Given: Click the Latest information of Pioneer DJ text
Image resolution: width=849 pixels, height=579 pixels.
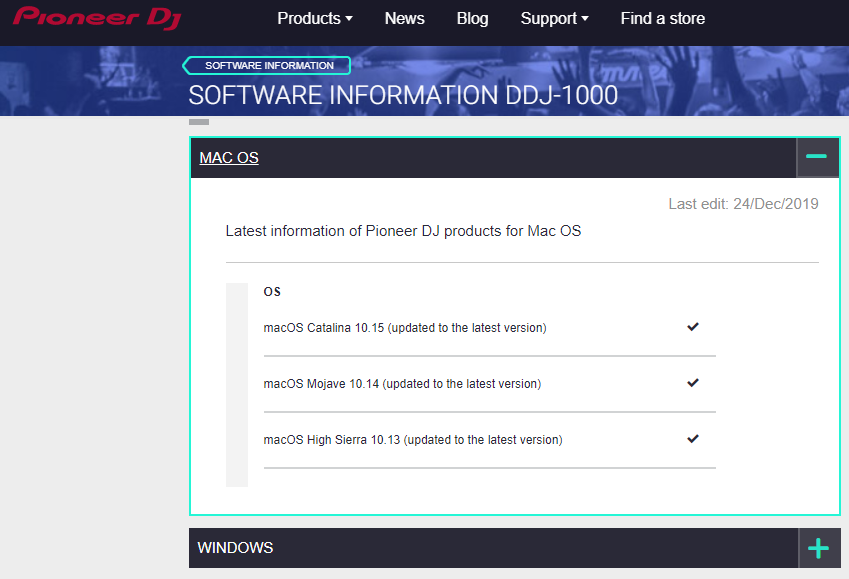Looking at the screenshot, I should click(x=403, y=231).
